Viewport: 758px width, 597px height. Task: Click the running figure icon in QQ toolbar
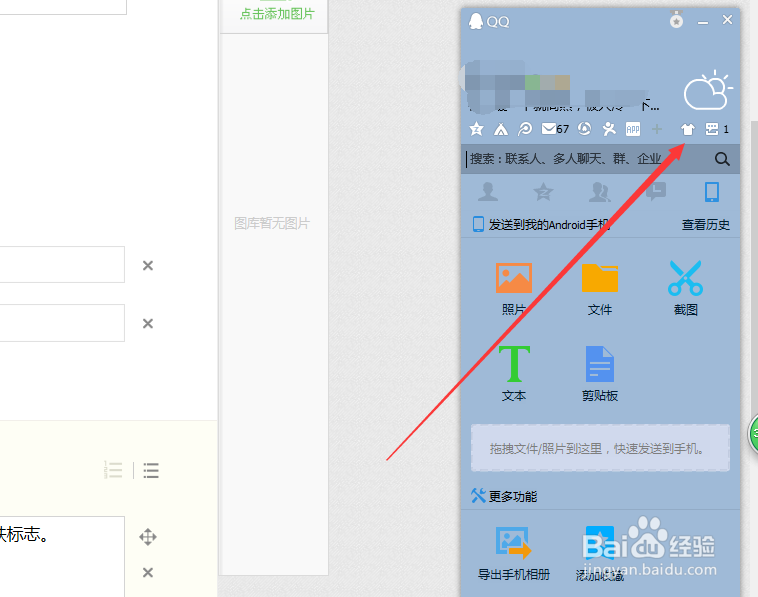[x=609, y=129]
